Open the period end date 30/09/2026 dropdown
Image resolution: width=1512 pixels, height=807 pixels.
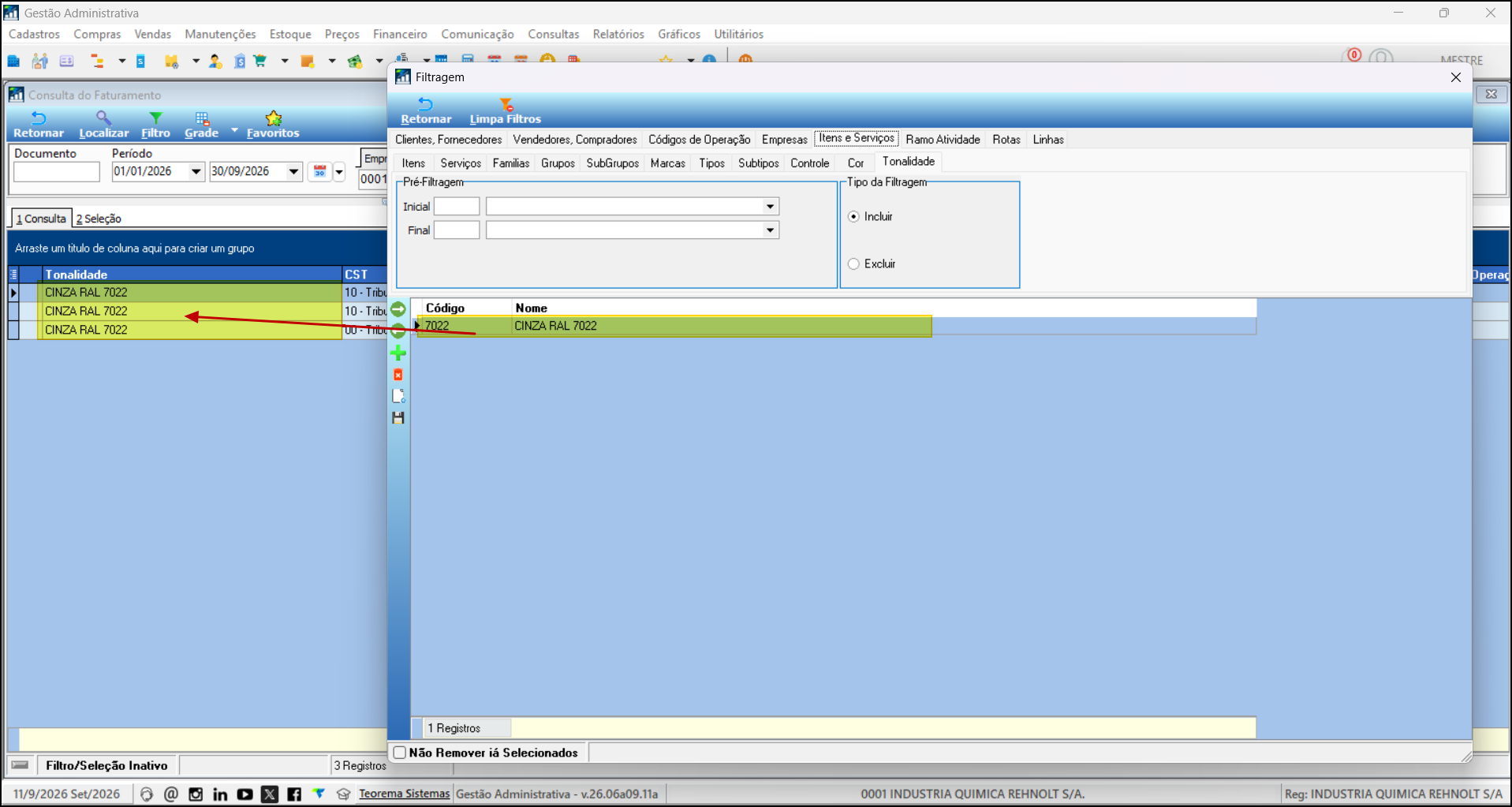point(294,172)
